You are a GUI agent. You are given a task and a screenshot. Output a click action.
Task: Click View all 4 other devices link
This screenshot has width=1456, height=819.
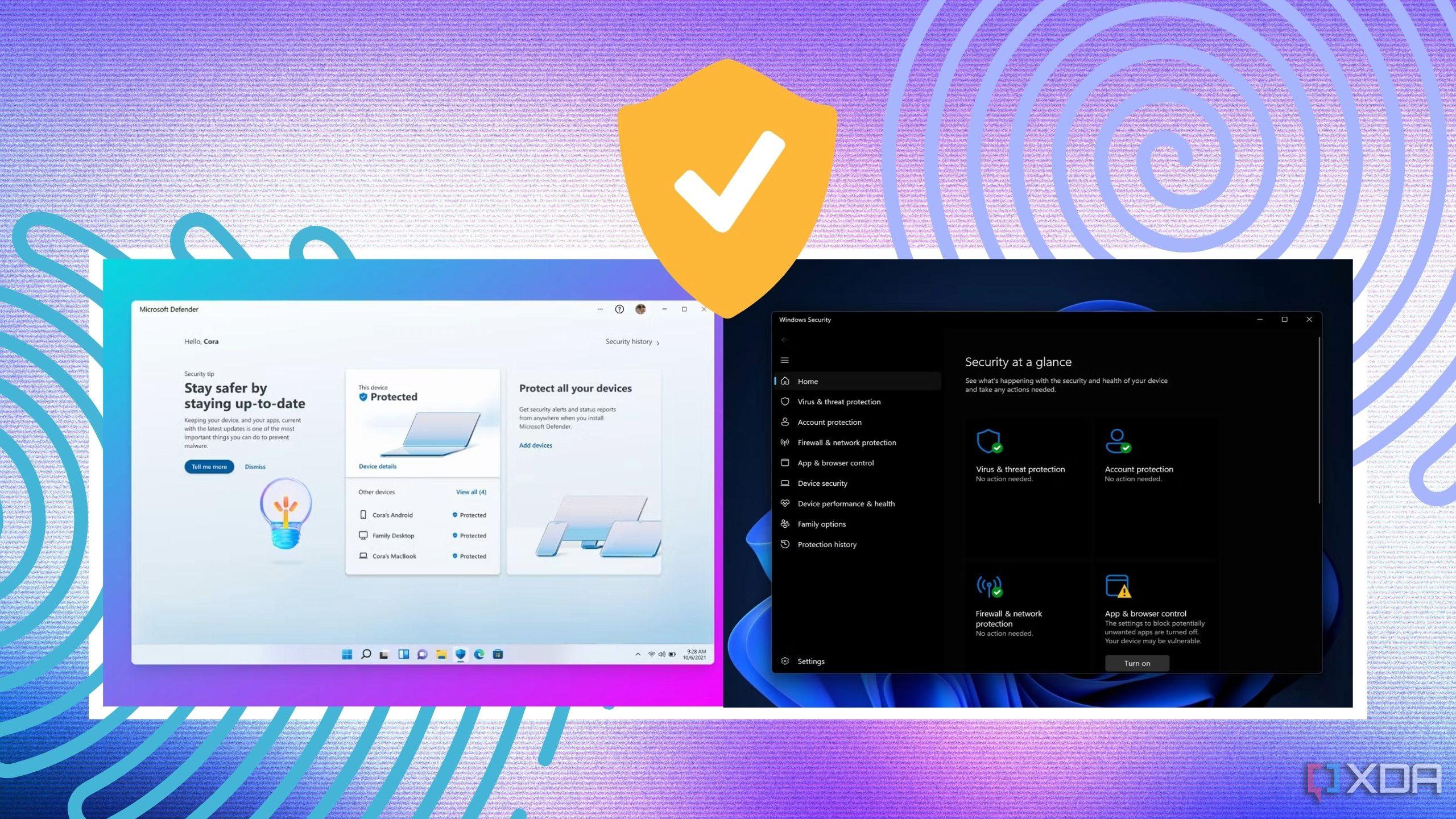tap(471, 491)
